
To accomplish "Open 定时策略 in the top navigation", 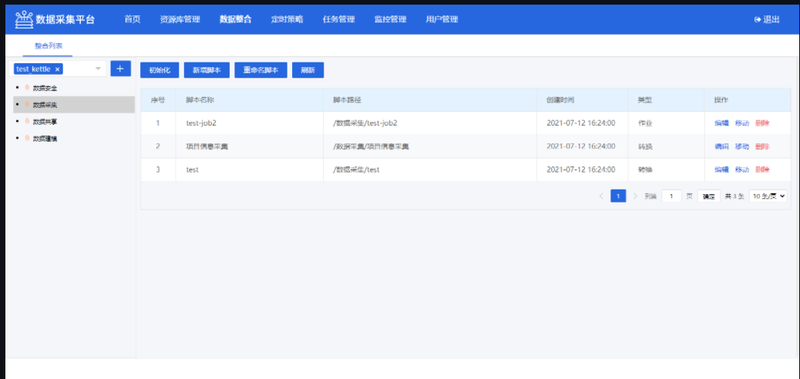I will pos(287,19).
